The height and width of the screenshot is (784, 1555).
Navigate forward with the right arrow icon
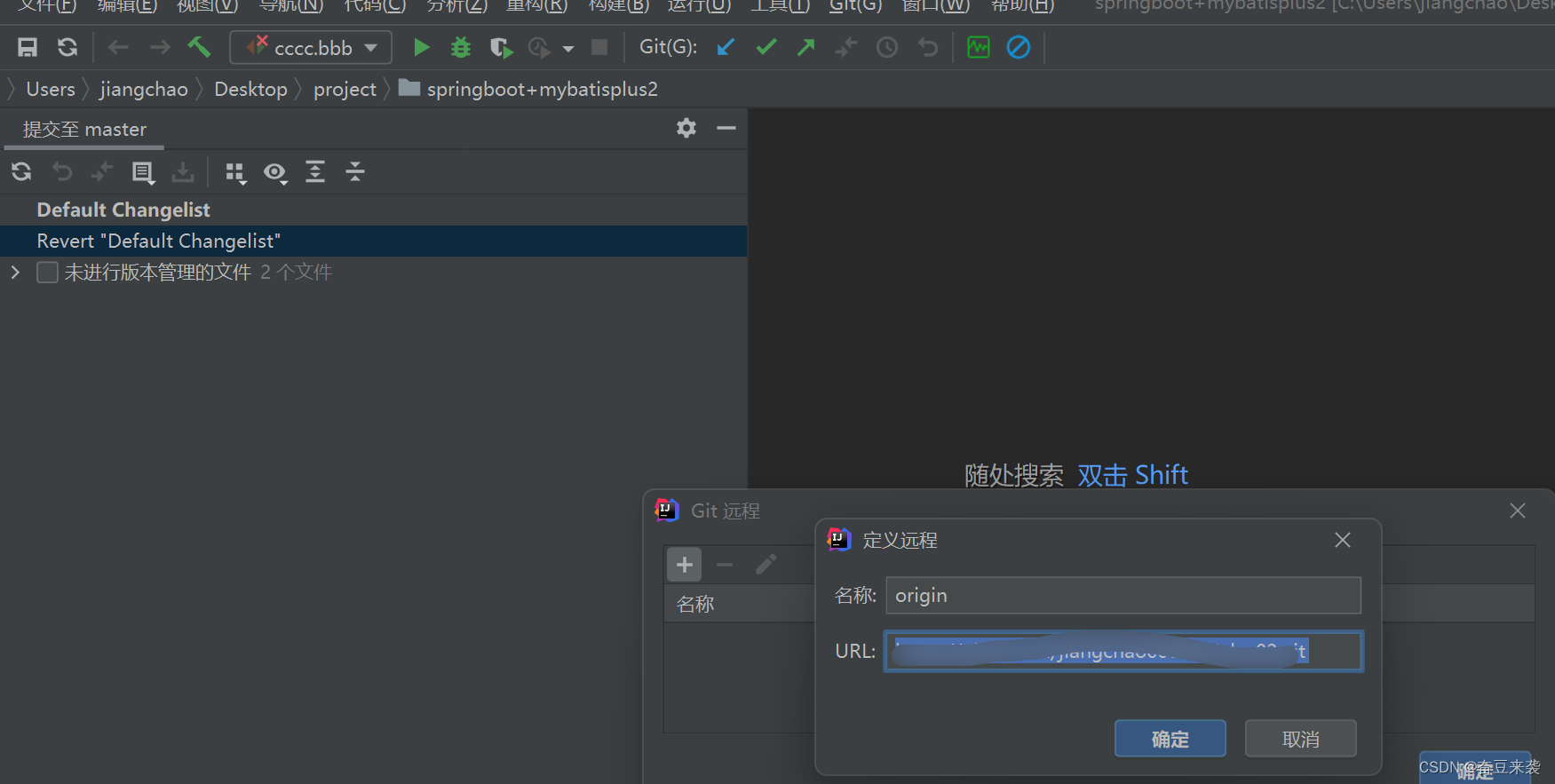point(160,47)
